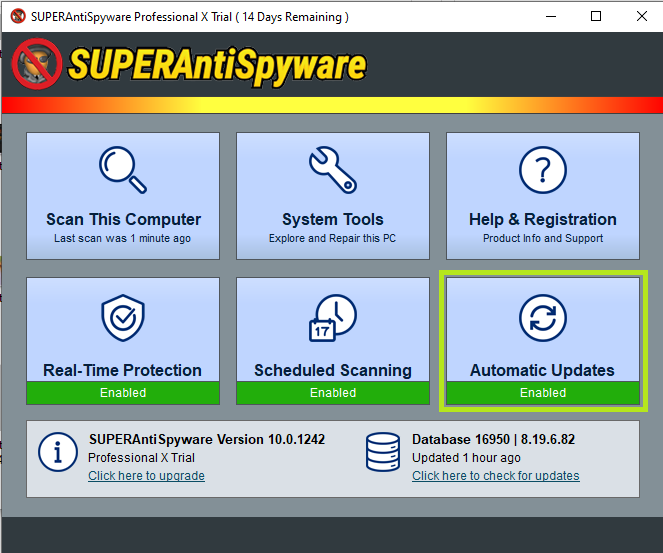Click the small app icon in title bar
This screenshot has width=663, height=553.
coord(18,16)
